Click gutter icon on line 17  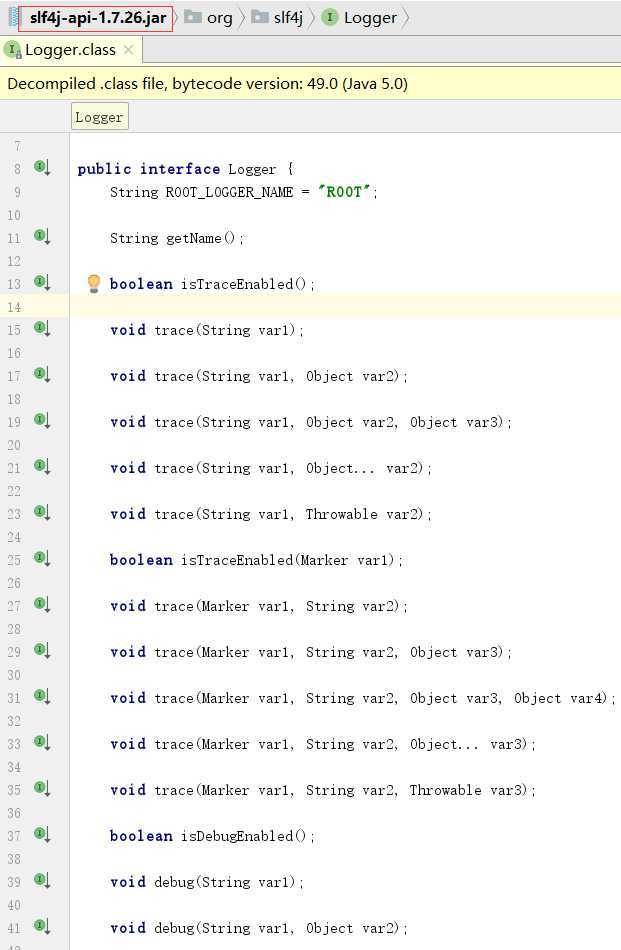pos(42,374)
